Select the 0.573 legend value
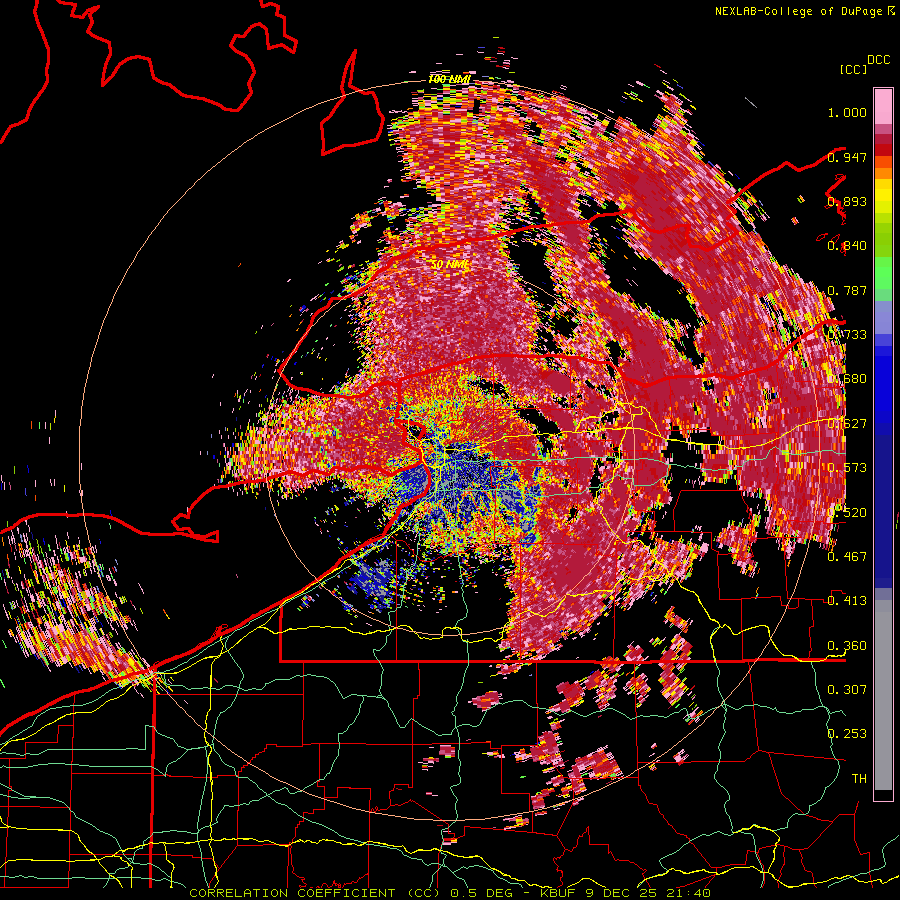The height and width of the screenshot is (900, 900). [847, 468]
